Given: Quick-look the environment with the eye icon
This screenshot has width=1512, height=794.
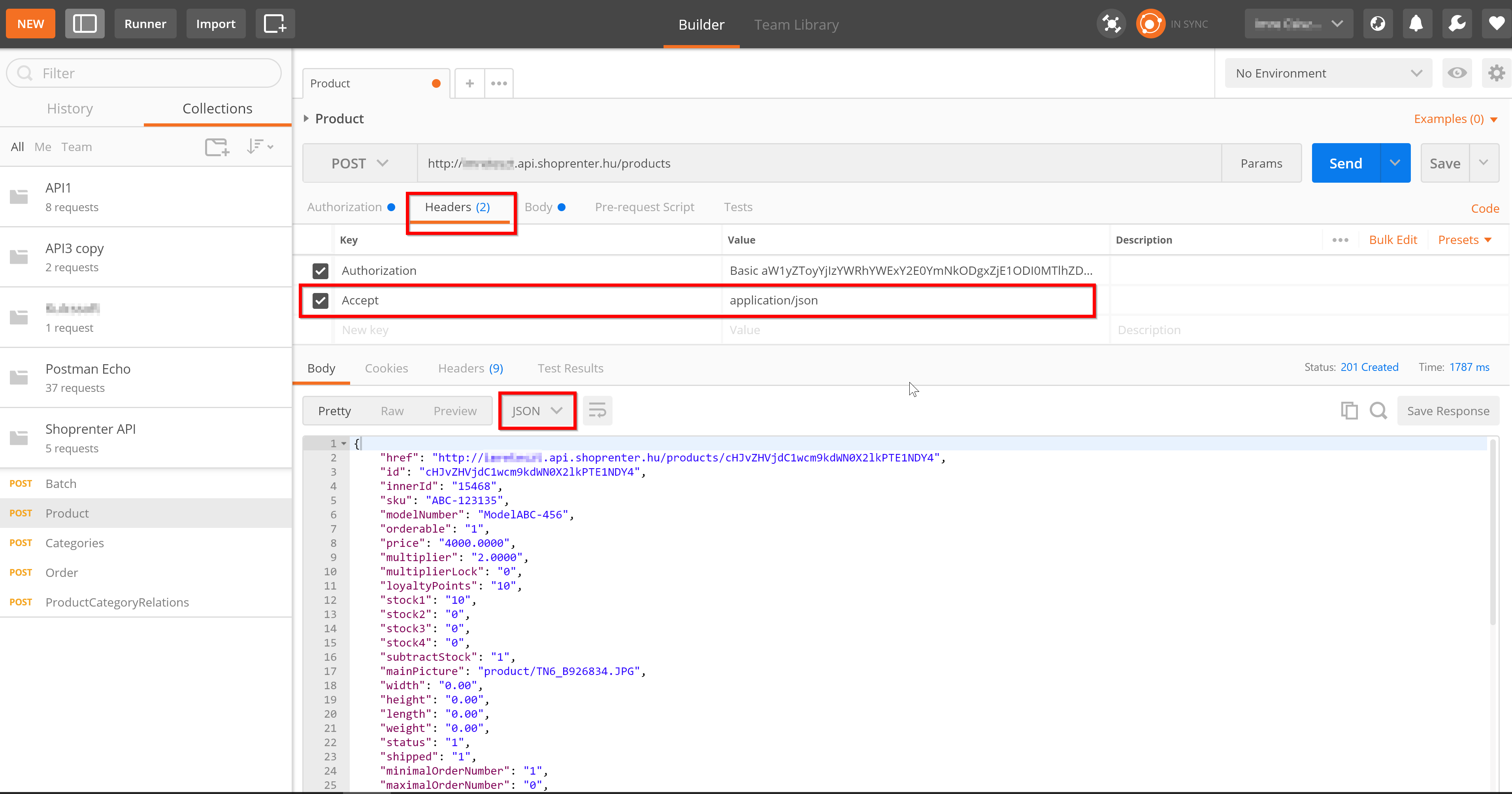Looking at the screenshot, I should [1457, 73].
